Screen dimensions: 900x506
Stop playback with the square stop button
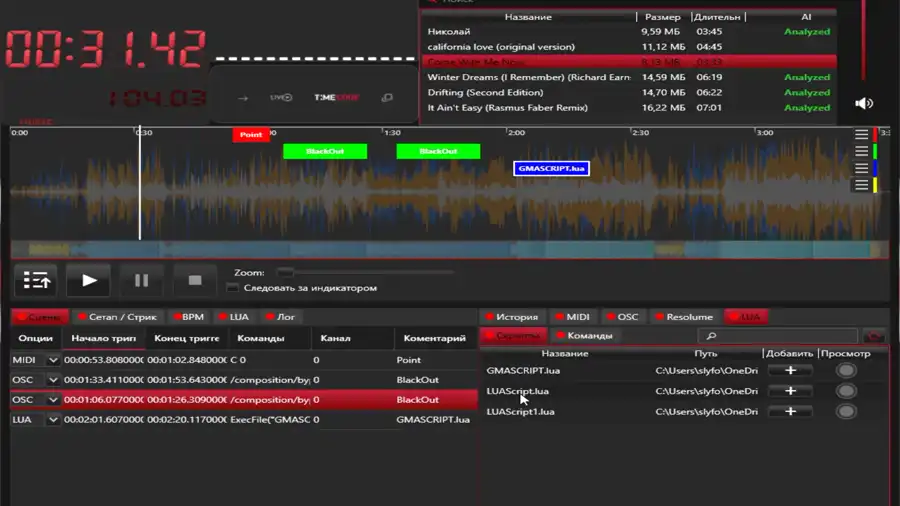(195, 281)
